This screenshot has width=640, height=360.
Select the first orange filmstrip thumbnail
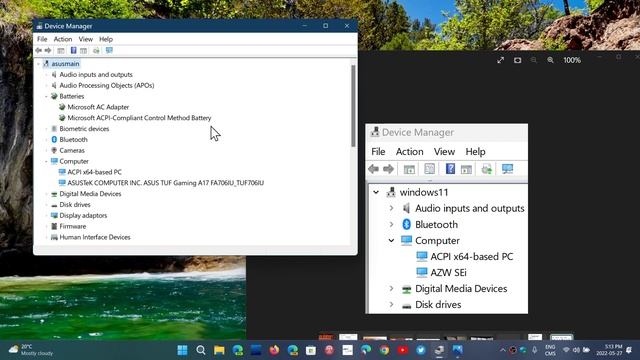coord(326,337)
